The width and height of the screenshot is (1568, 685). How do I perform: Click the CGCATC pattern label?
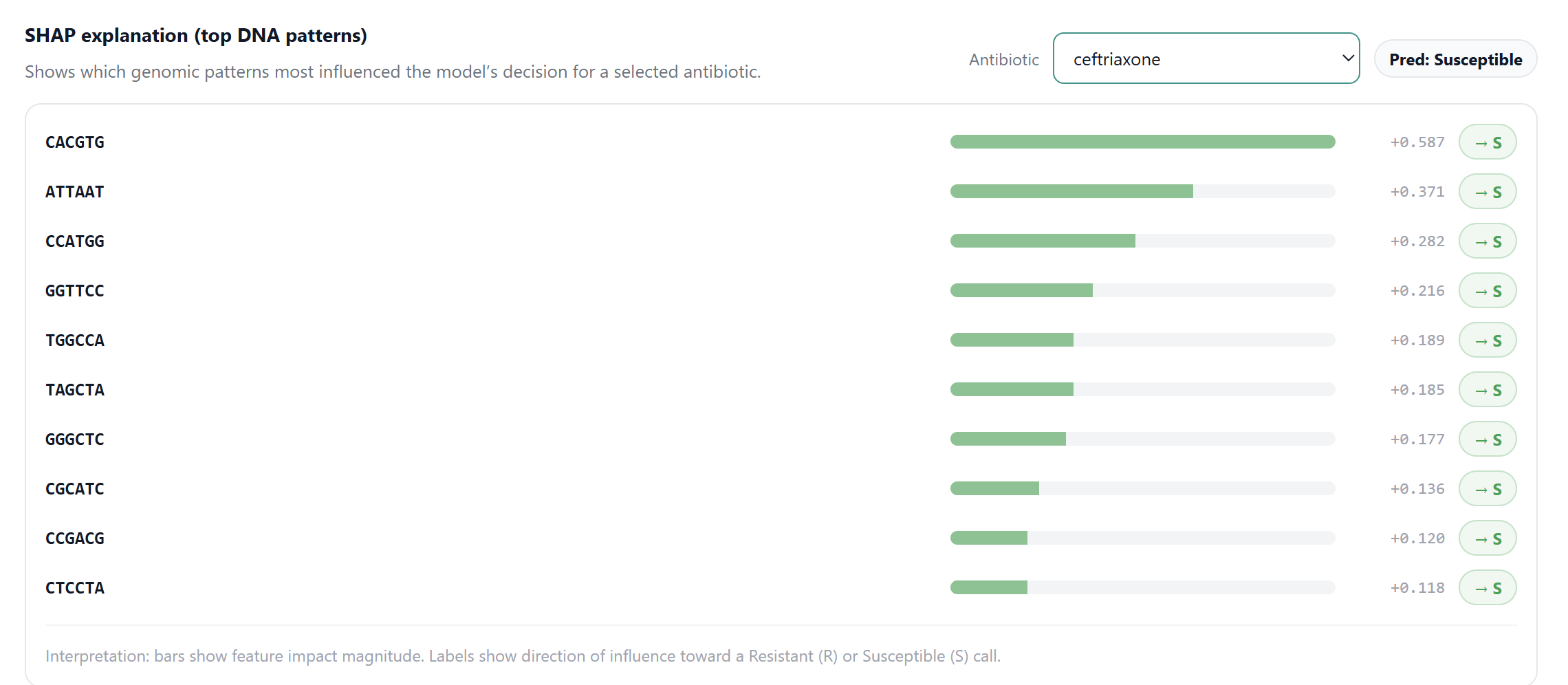pos(75,489)
